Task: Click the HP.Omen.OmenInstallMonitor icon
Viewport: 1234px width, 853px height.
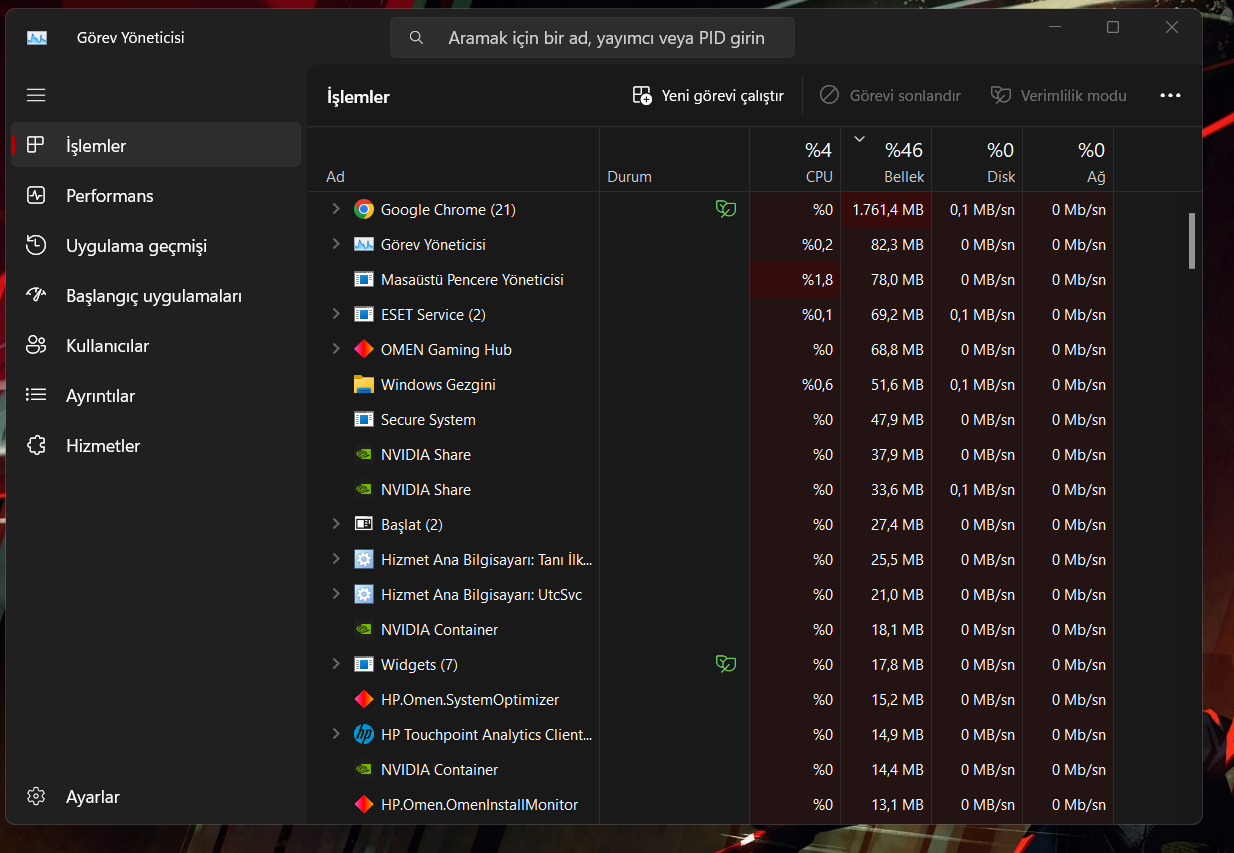Action: pos(364,805)
